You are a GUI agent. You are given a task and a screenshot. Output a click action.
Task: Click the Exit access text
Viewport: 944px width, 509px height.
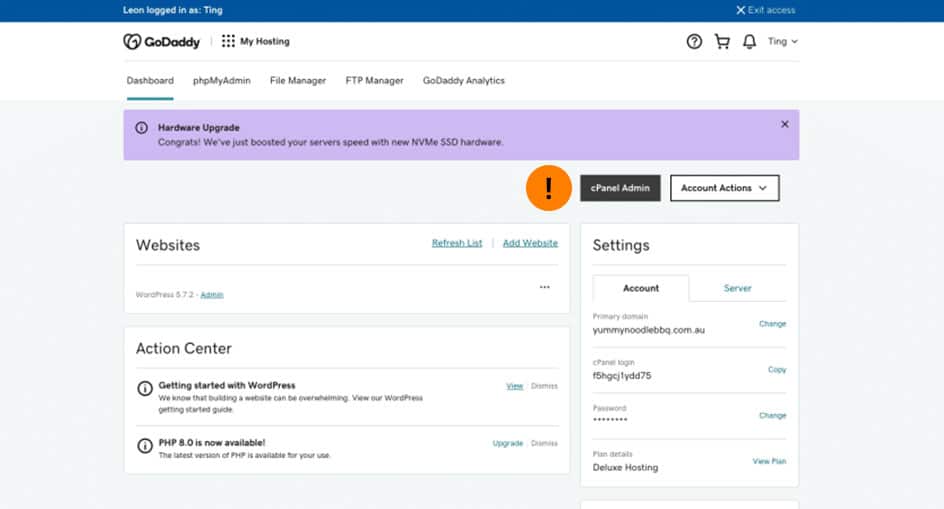pyautogui.click(x=771, y=10)
